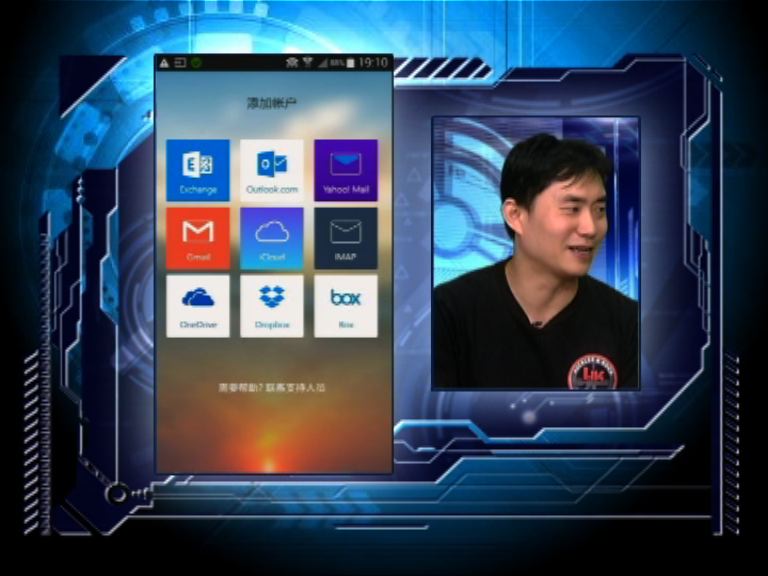The image size is (768, 576).
Task: Choose the Dropbox tile
Action: pos(272,306)
